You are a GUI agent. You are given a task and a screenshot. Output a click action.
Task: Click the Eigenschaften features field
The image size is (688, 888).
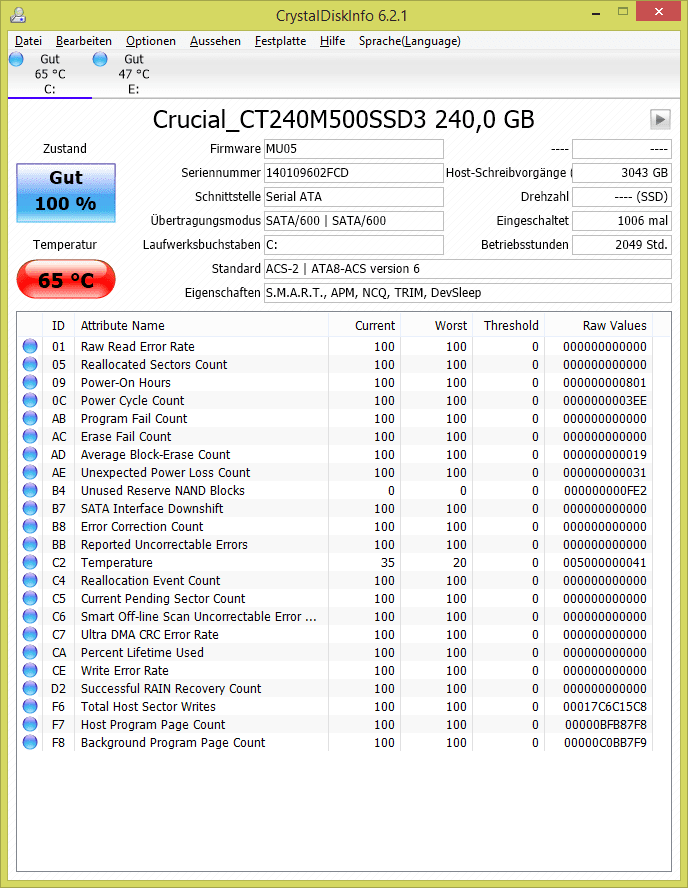[x=468, y=293]
